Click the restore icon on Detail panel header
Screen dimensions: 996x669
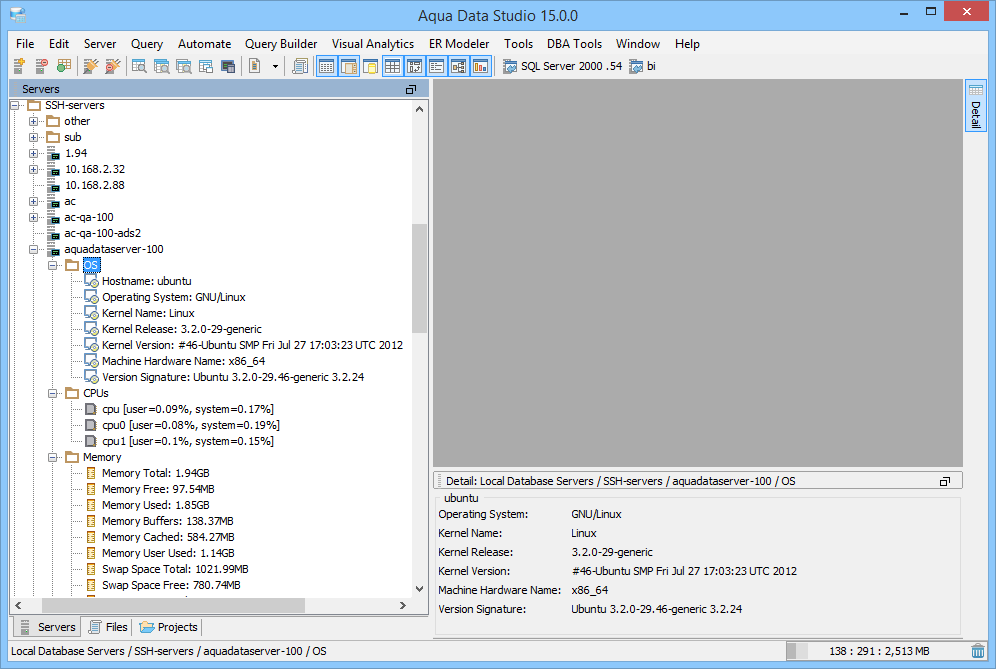[945, 482]
